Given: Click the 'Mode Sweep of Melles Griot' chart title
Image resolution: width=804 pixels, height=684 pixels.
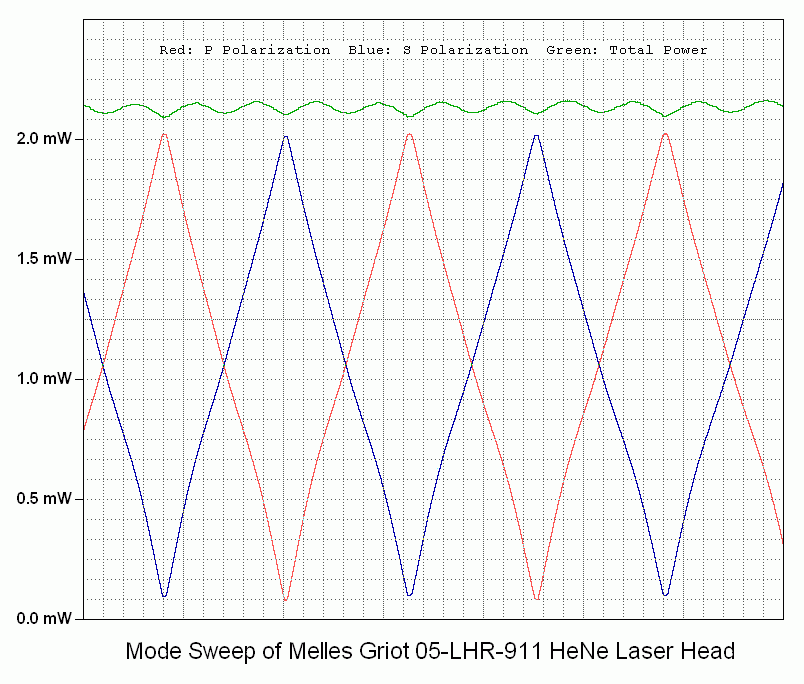Looking at the screenshot, I should coord(430,652).
